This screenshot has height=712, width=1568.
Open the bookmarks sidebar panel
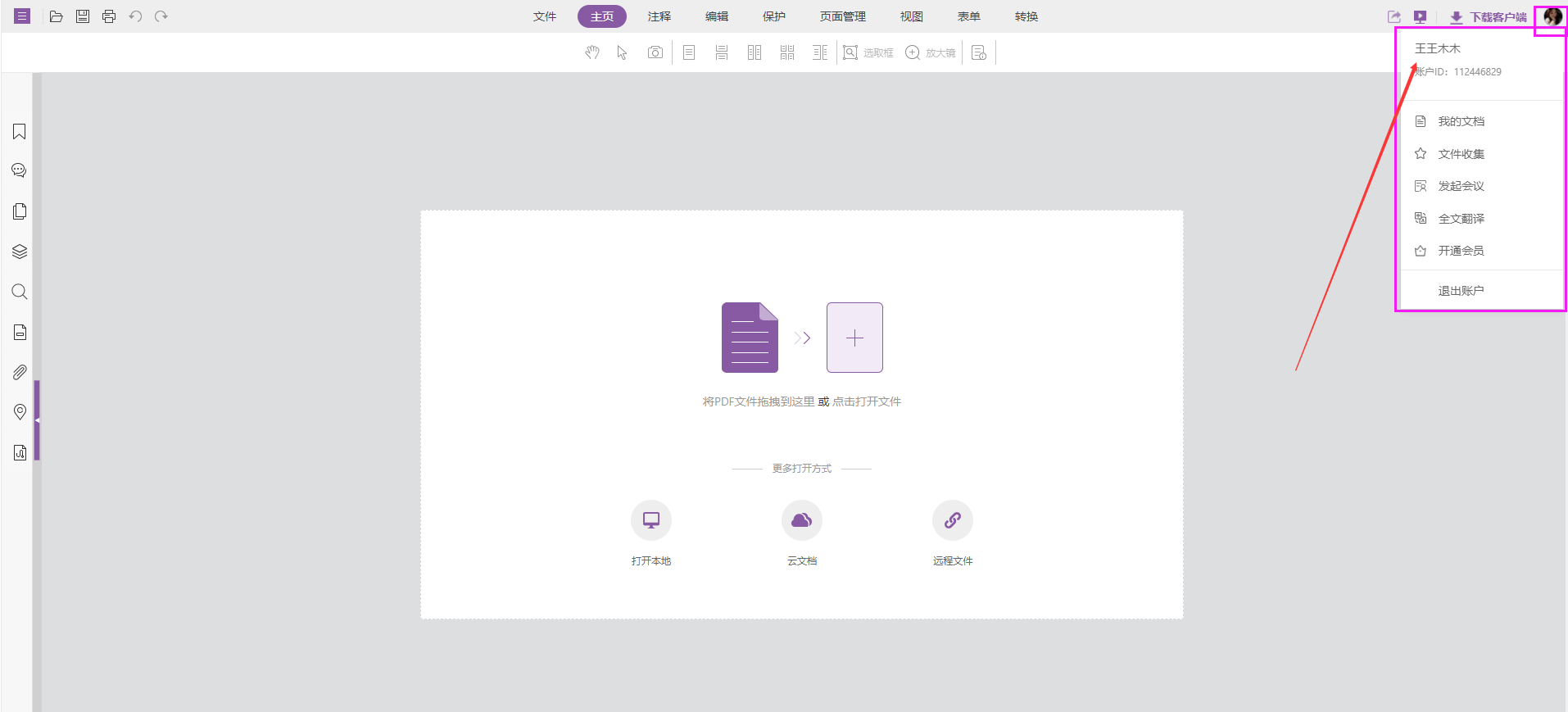point(20,132)
